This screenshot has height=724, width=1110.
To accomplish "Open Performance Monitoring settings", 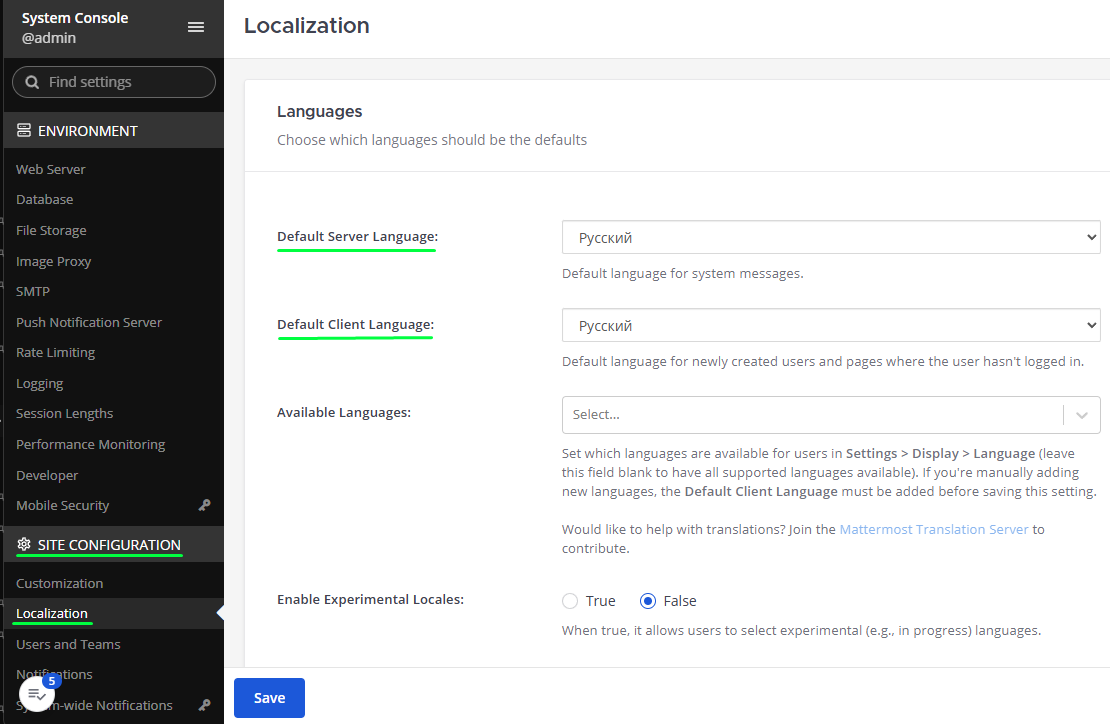I will point(91,444).
